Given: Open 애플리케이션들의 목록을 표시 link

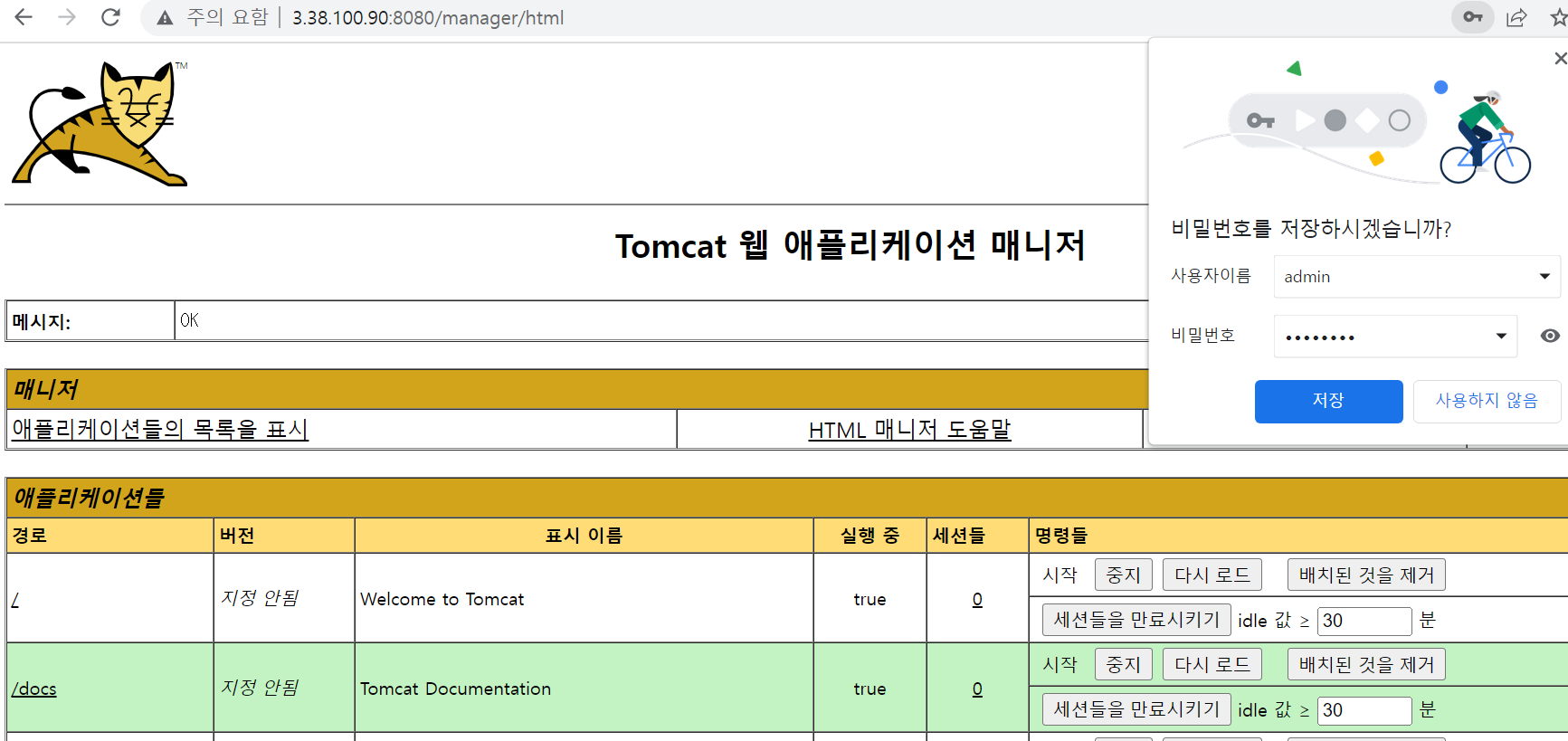Looking at the screenshot, I should click(x=160, y=429).
